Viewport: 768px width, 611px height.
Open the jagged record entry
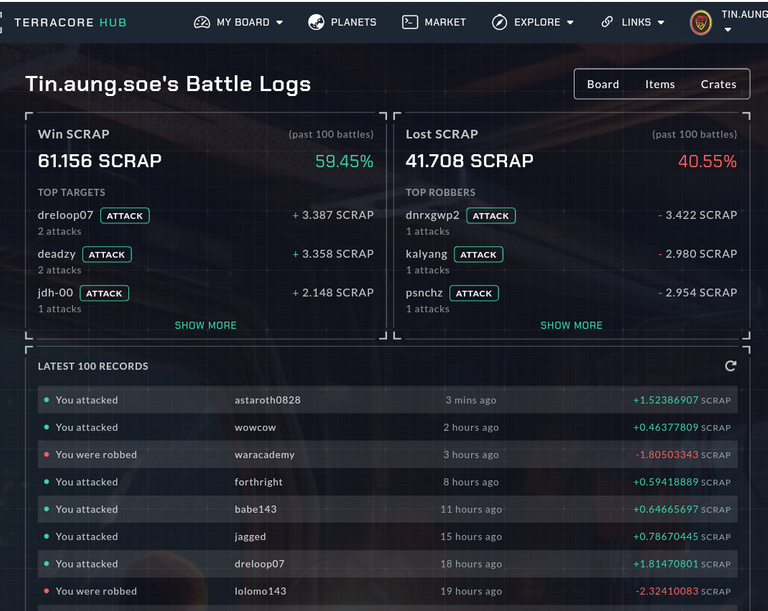coord(387,537)
